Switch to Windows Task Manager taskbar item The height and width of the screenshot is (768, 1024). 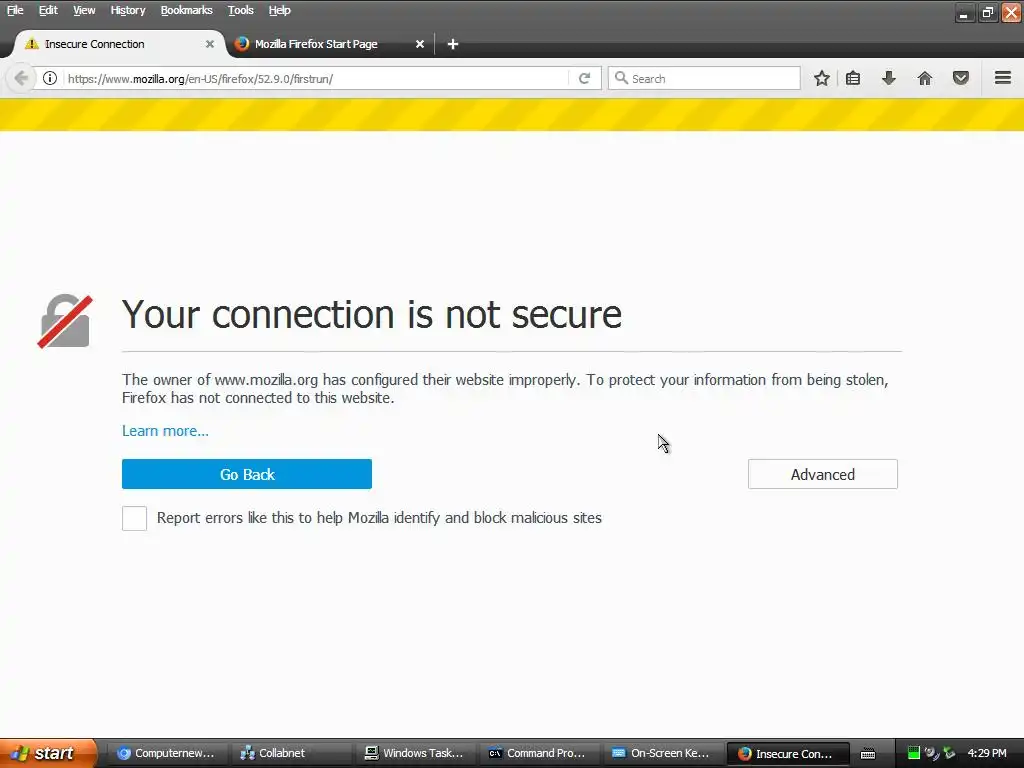(417, 753)
